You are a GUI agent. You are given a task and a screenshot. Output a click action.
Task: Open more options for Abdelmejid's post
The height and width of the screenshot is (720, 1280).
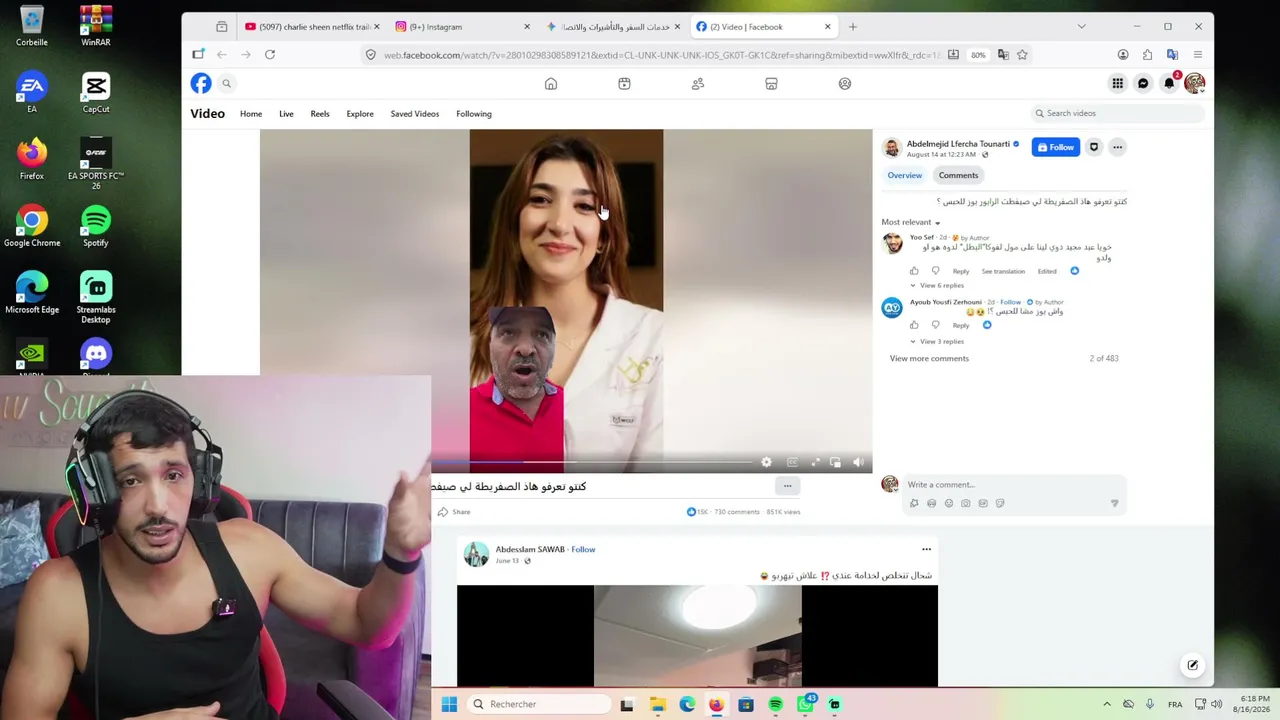tap(1118, 148)
